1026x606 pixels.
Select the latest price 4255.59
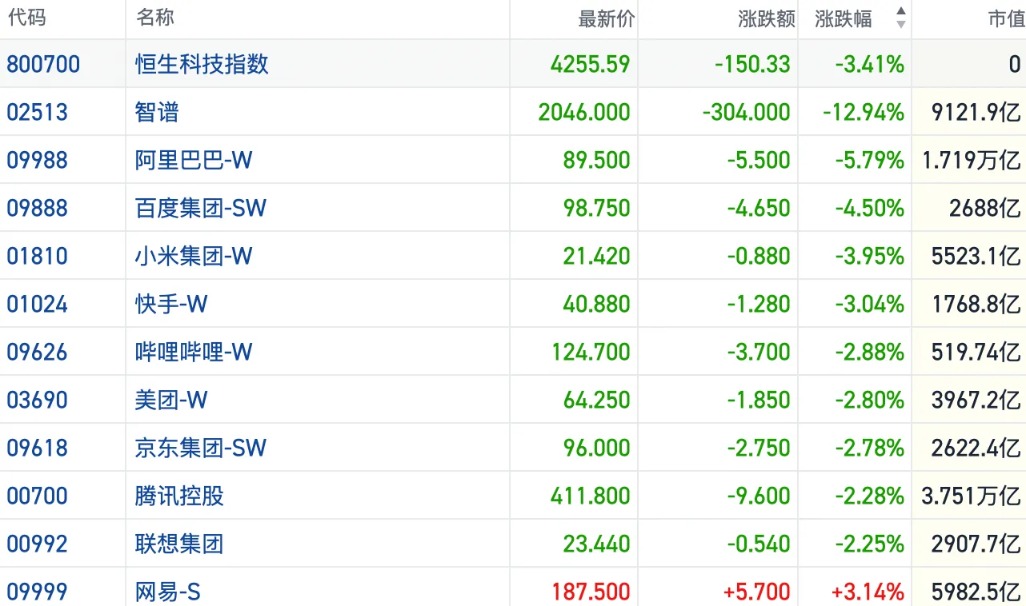coord(590,64)
